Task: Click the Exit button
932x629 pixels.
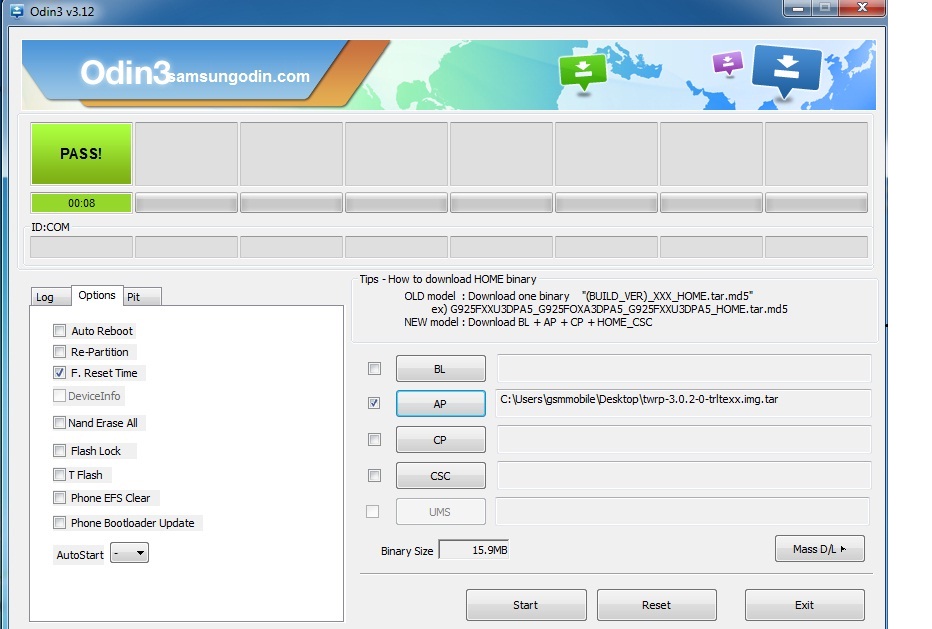Action: point(805,605)
